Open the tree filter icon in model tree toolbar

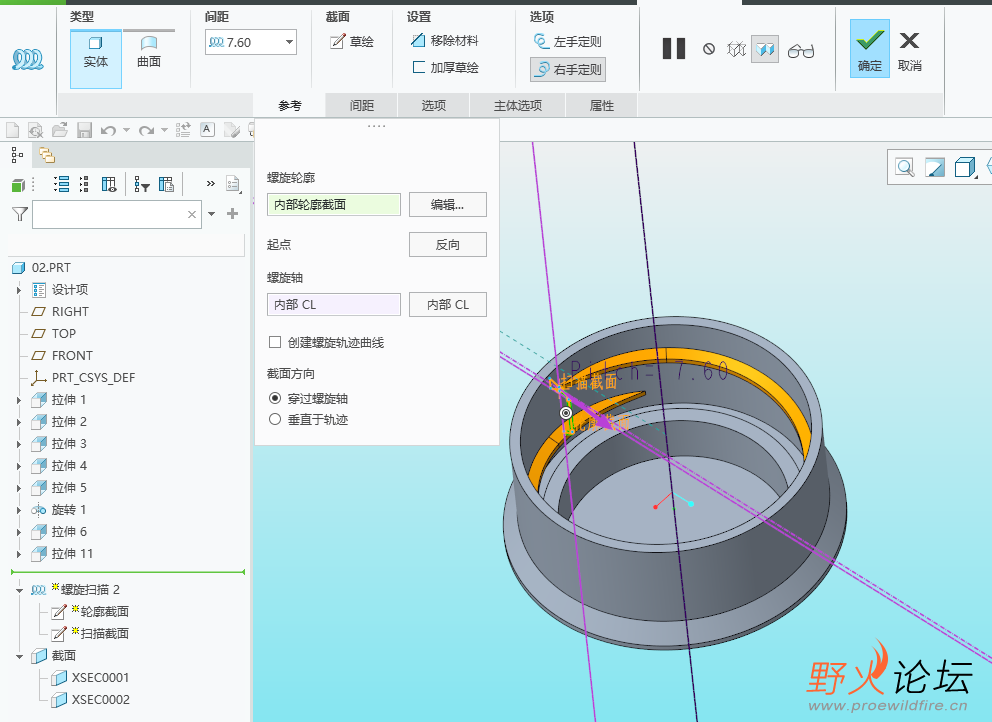(x=140, y=184)
